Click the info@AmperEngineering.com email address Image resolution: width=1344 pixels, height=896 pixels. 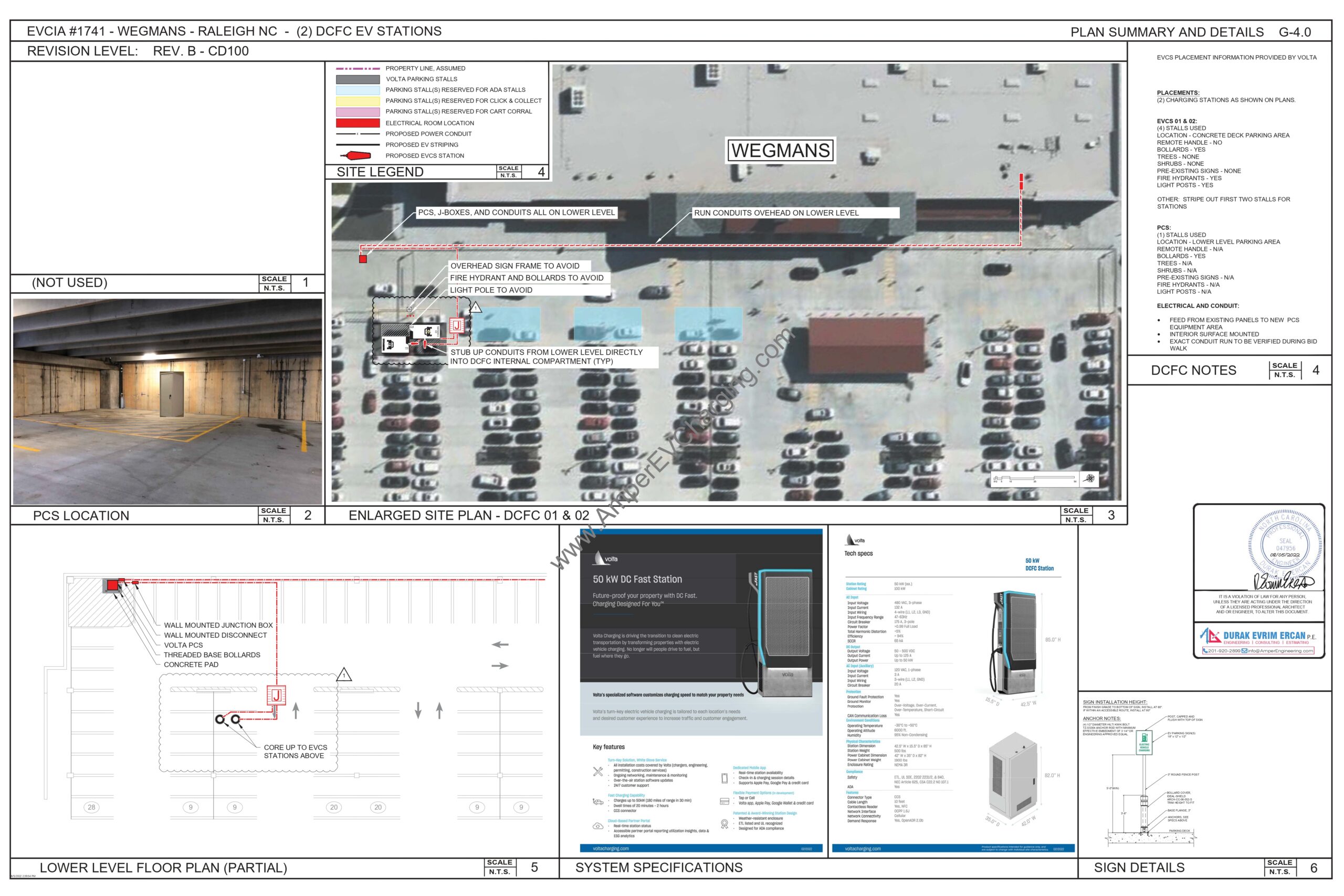[x=1280, y=651]
